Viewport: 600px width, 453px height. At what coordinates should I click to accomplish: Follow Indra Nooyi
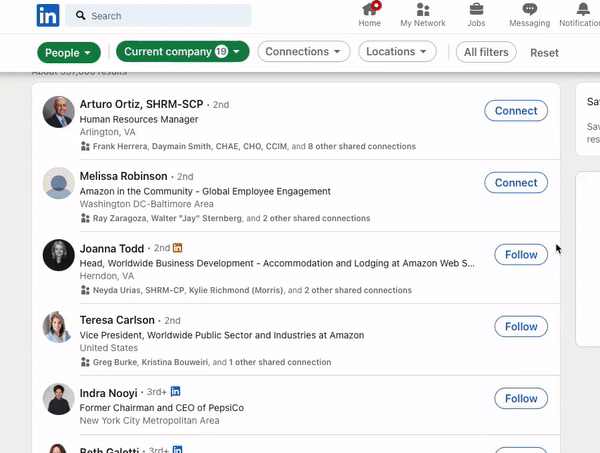tap(521, 398)
